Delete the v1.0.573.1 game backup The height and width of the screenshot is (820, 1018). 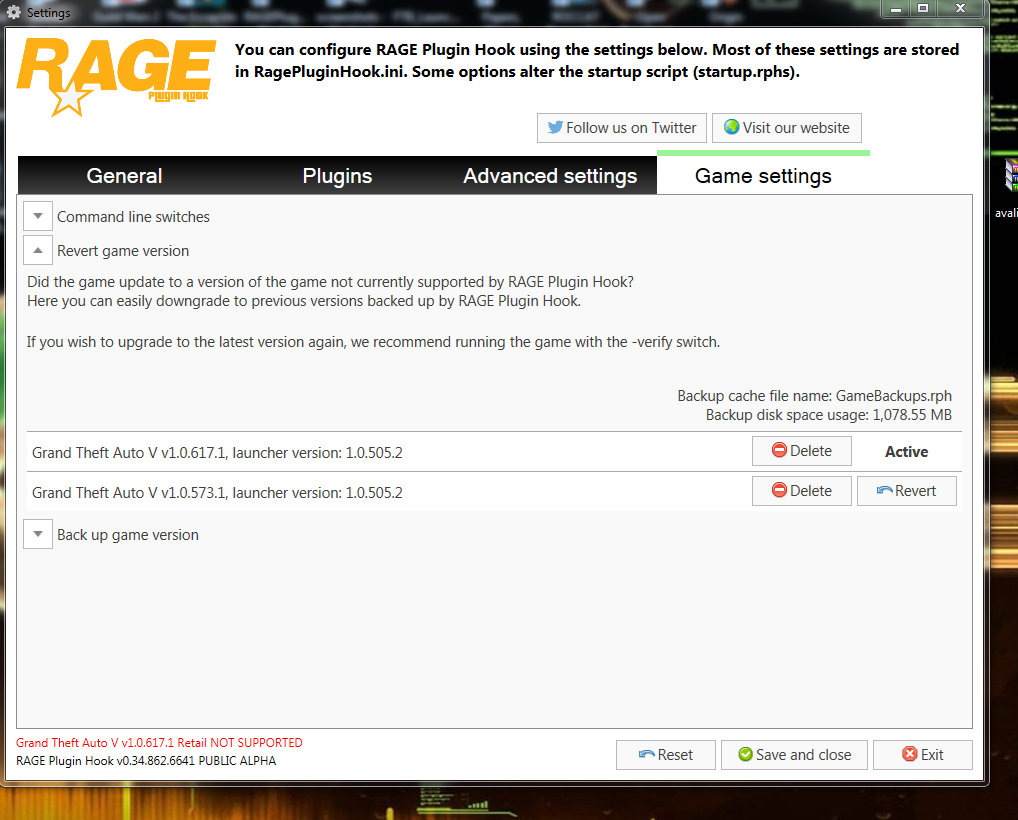(x=802, y=491)
